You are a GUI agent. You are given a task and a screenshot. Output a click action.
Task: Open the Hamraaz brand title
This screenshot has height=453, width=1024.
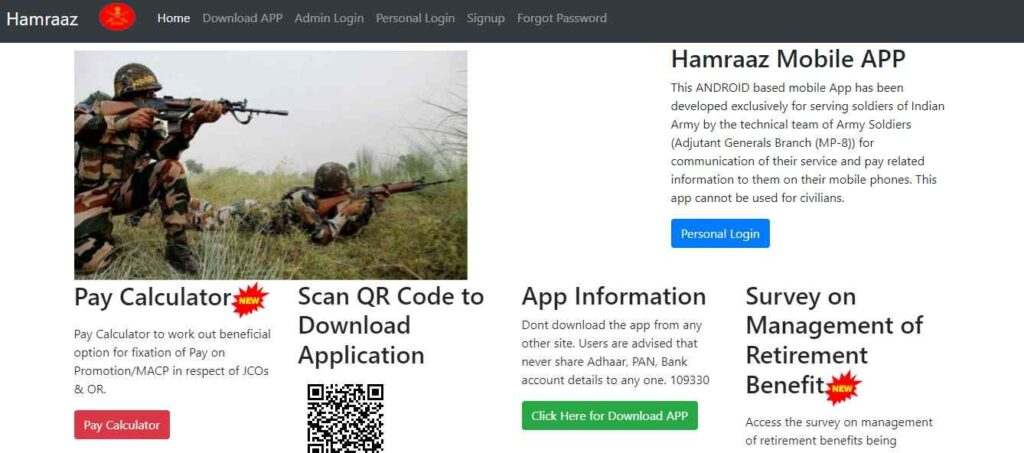coord(42,18)
